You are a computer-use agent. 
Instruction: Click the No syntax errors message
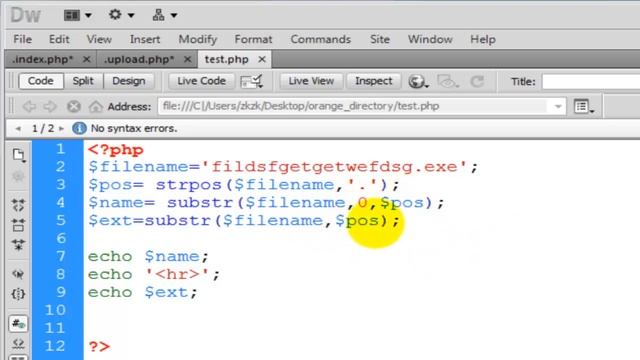(x=134, y=129)
